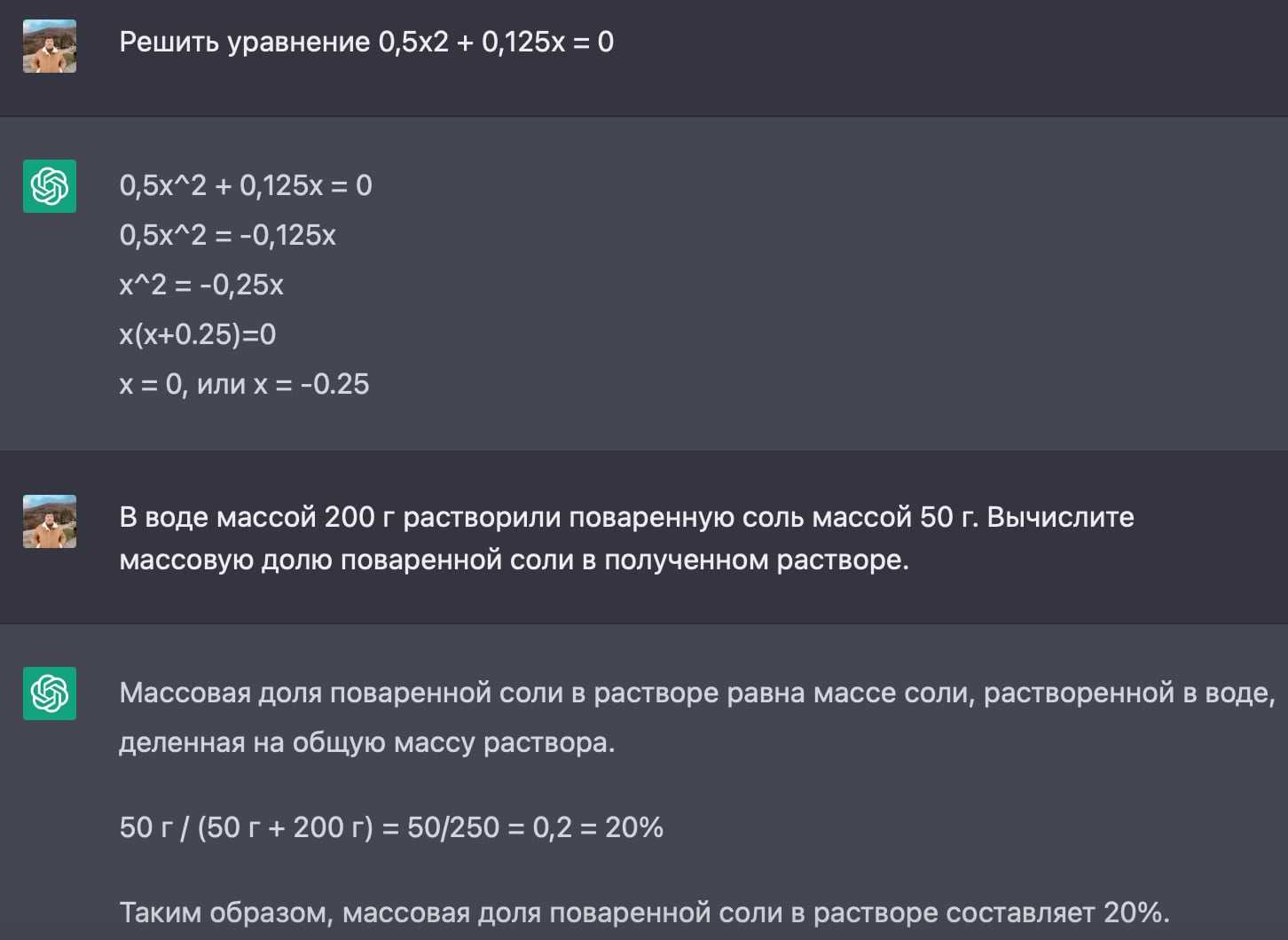Click the question line starting "В воде массой 200 г"
Screen dimensions: 1288x940
point(626,517)
